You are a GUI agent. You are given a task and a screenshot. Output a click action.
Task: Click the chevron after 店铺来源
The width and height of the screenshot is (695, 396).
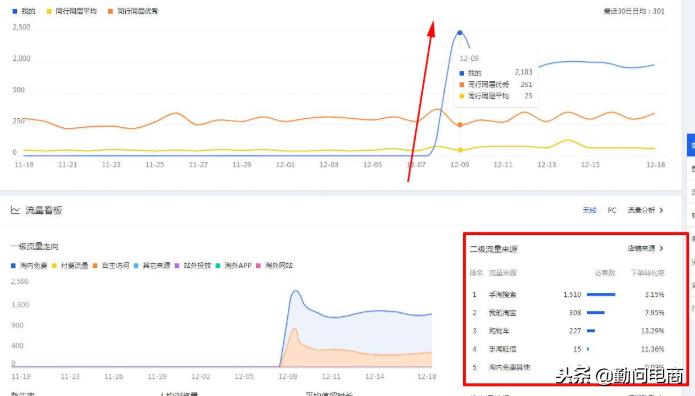[661, 248]
